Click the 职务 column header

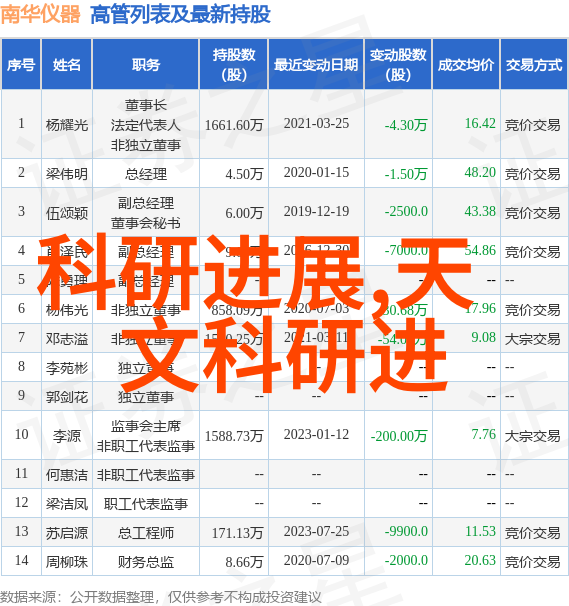click(x=146, y=65)
